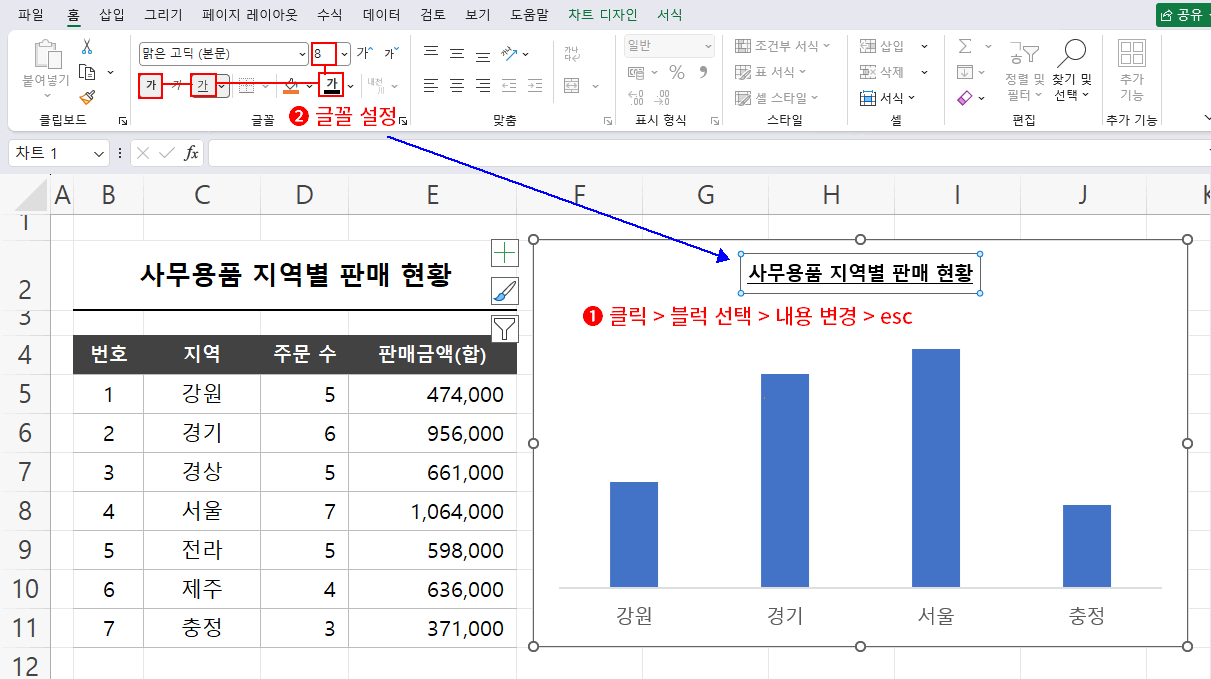Click the formula bar input field

point(708,153)
